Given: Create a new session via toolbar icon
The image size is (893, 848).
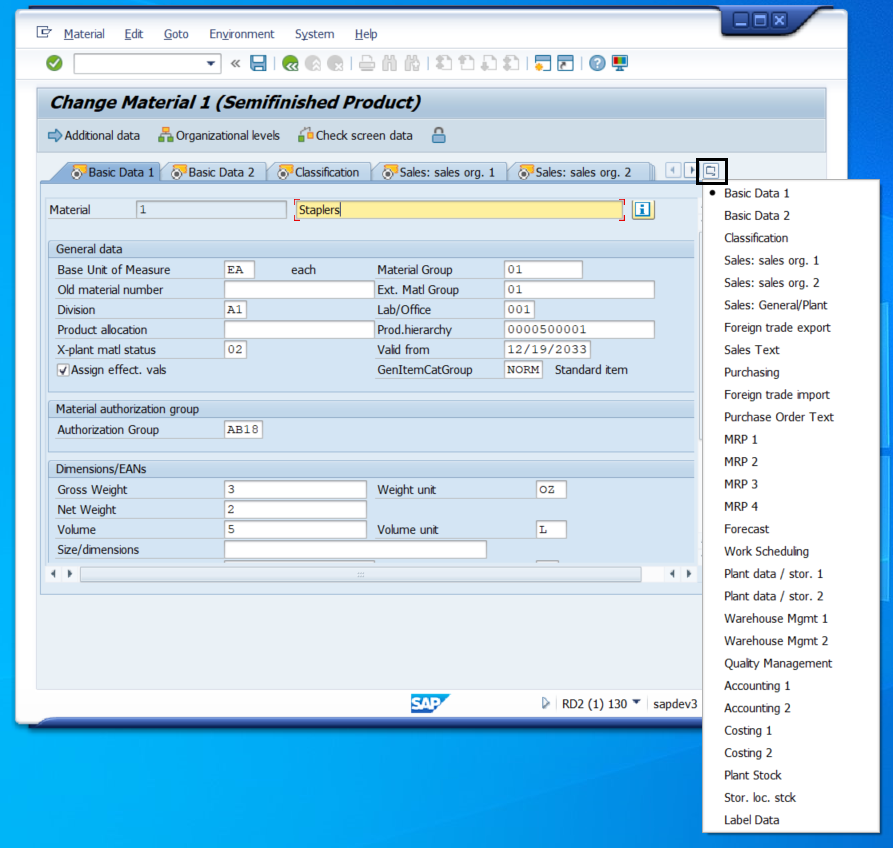Looking at the screenshot, I should coord(542,63).
